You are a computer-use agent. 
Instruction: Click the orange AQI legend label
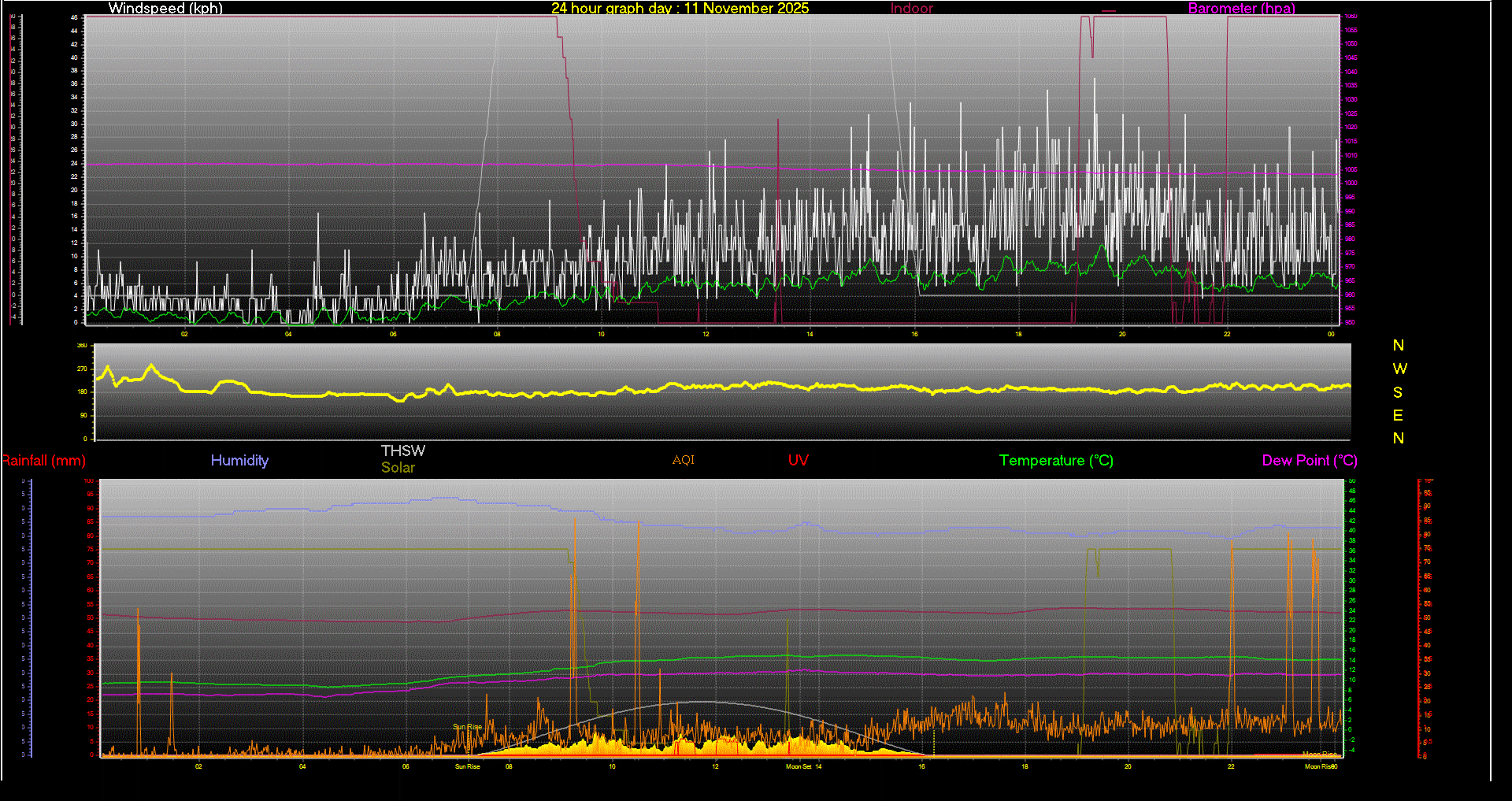[684, 460]
